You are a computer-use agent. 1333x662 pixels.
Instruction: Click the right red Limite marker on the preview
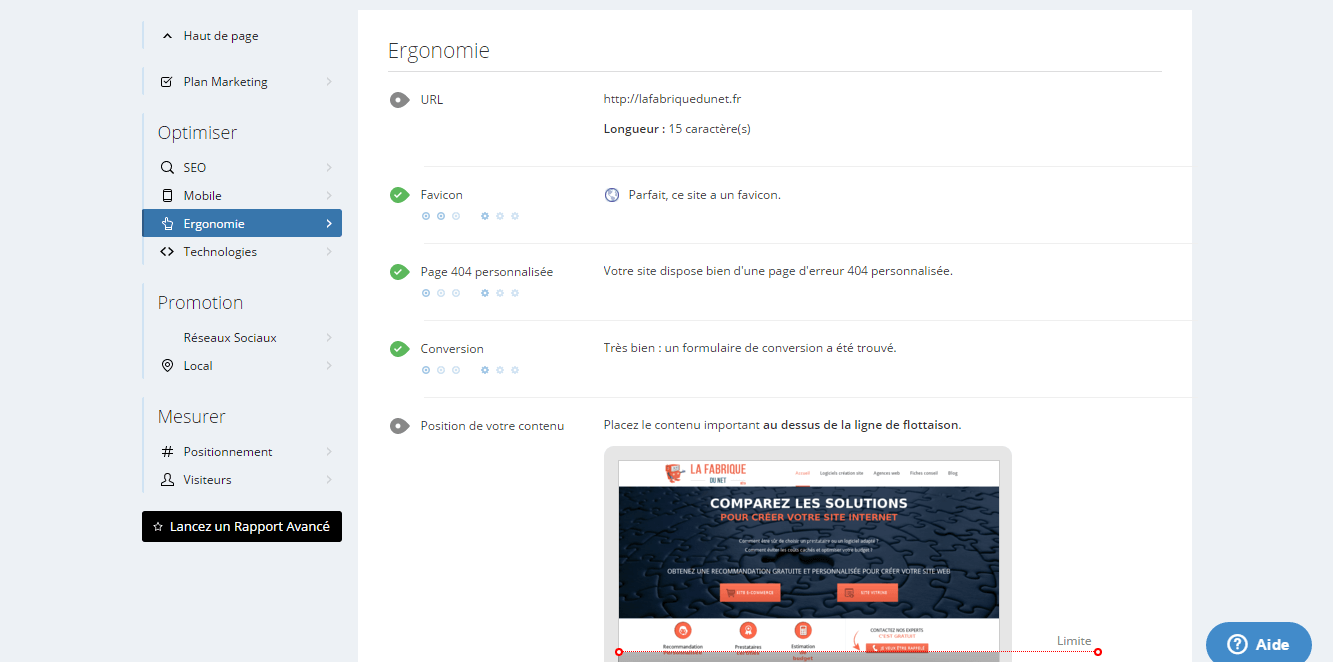coord(1098,652)
